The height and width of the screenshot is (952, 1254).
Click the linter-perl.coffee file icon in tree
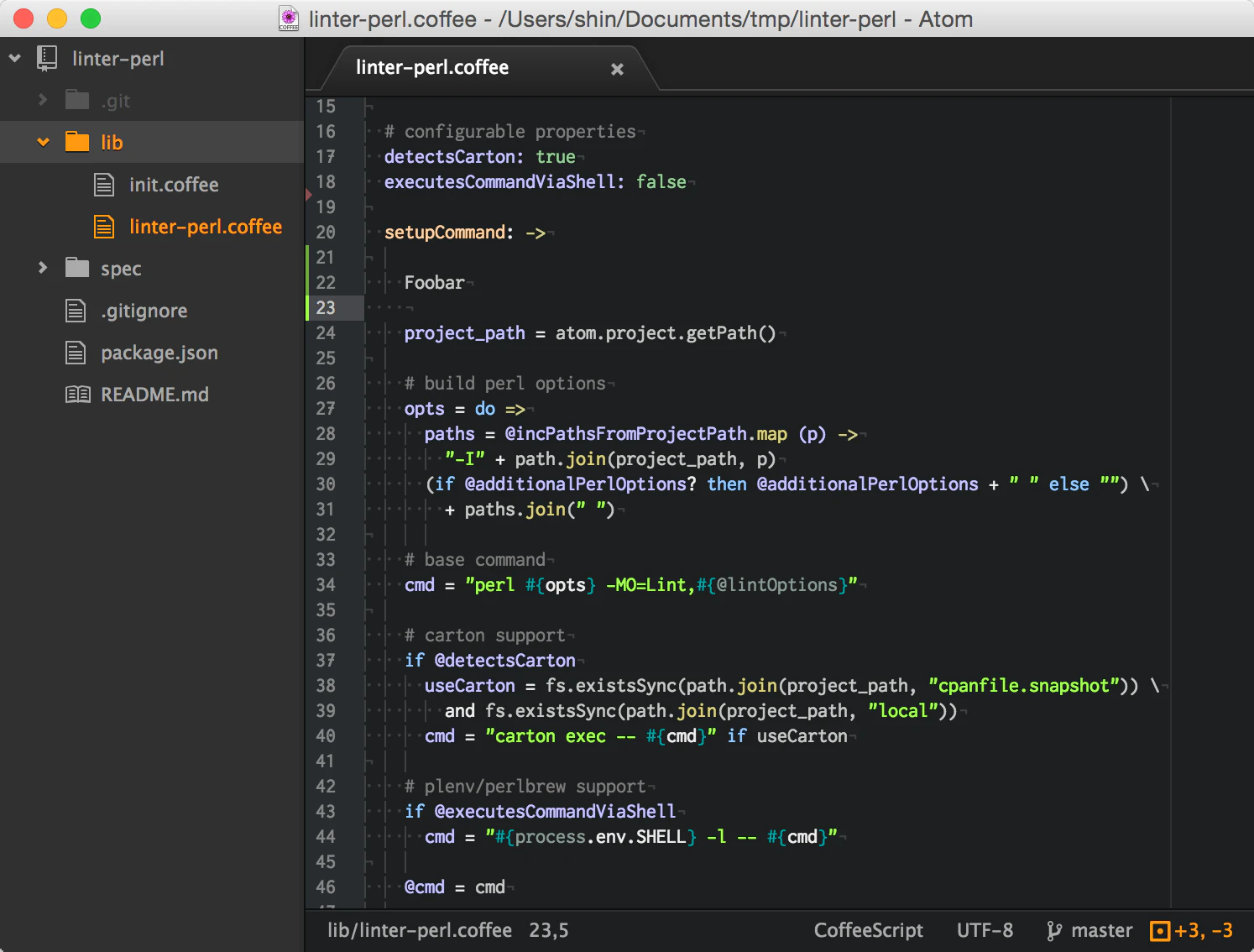pos(104,226)
